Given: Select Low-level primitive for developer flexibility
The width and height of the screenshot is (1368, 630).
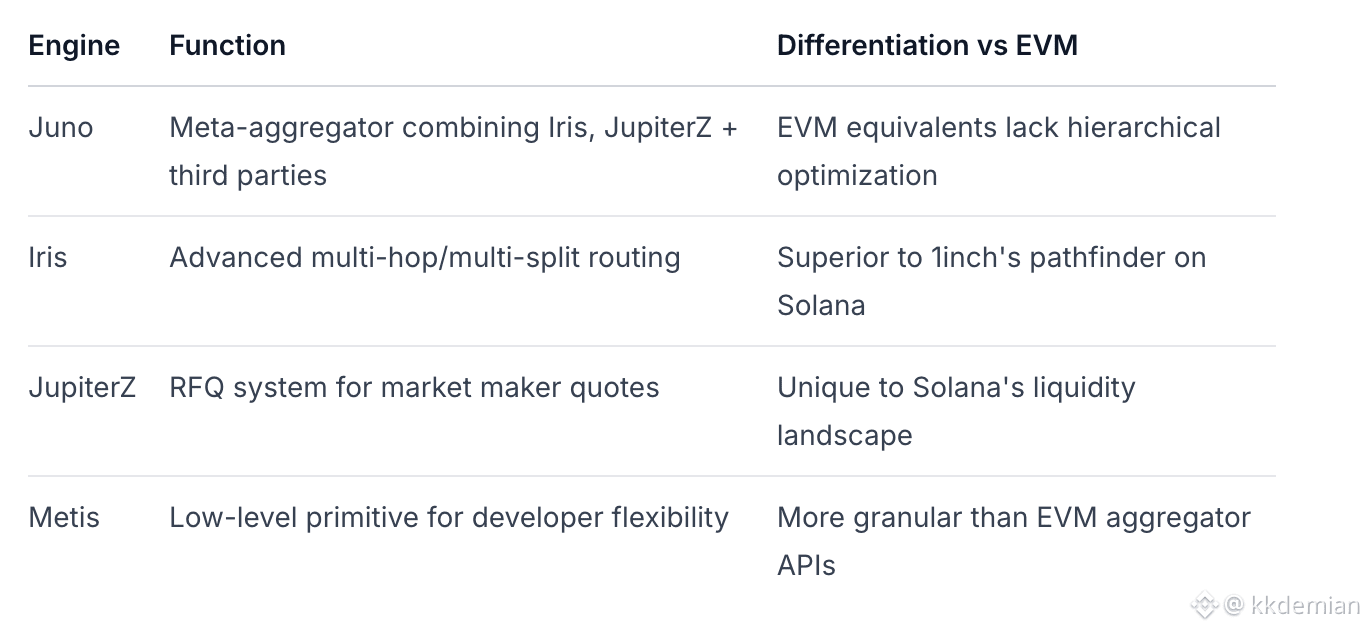Looking at the screenshot, I should (449, 518).
